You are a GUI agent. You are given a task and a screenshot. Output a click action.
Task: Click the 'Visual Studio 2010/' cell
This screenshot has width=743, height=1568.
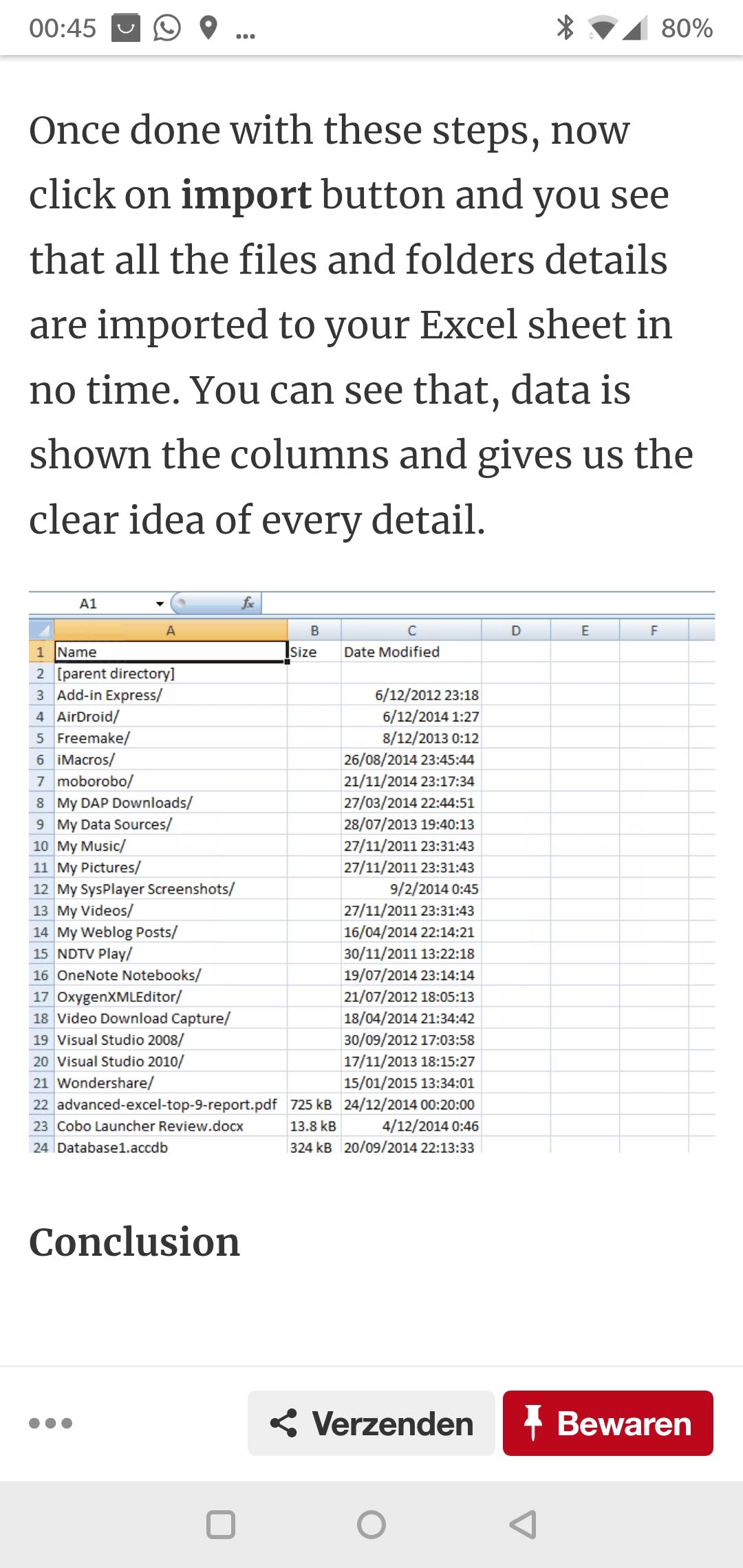point(171,1061)
